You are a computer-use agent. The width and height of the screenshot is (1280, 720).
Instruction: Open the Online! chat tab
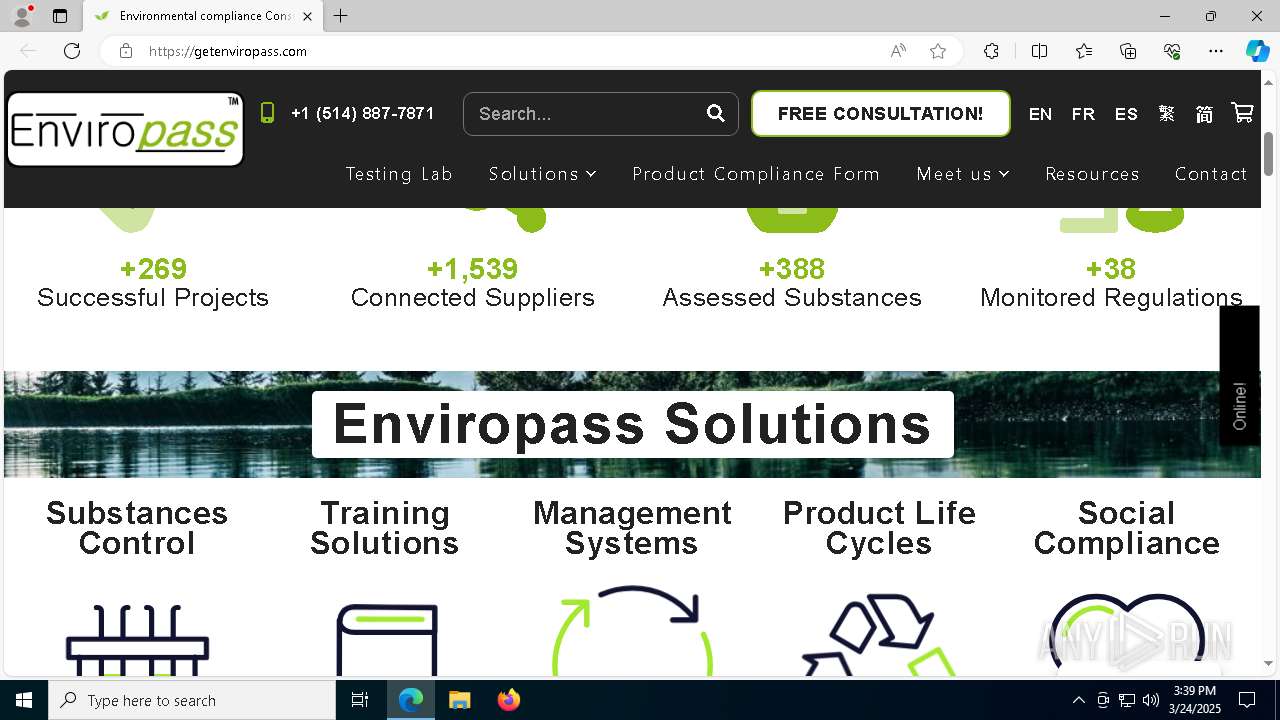coord(1239,376)
